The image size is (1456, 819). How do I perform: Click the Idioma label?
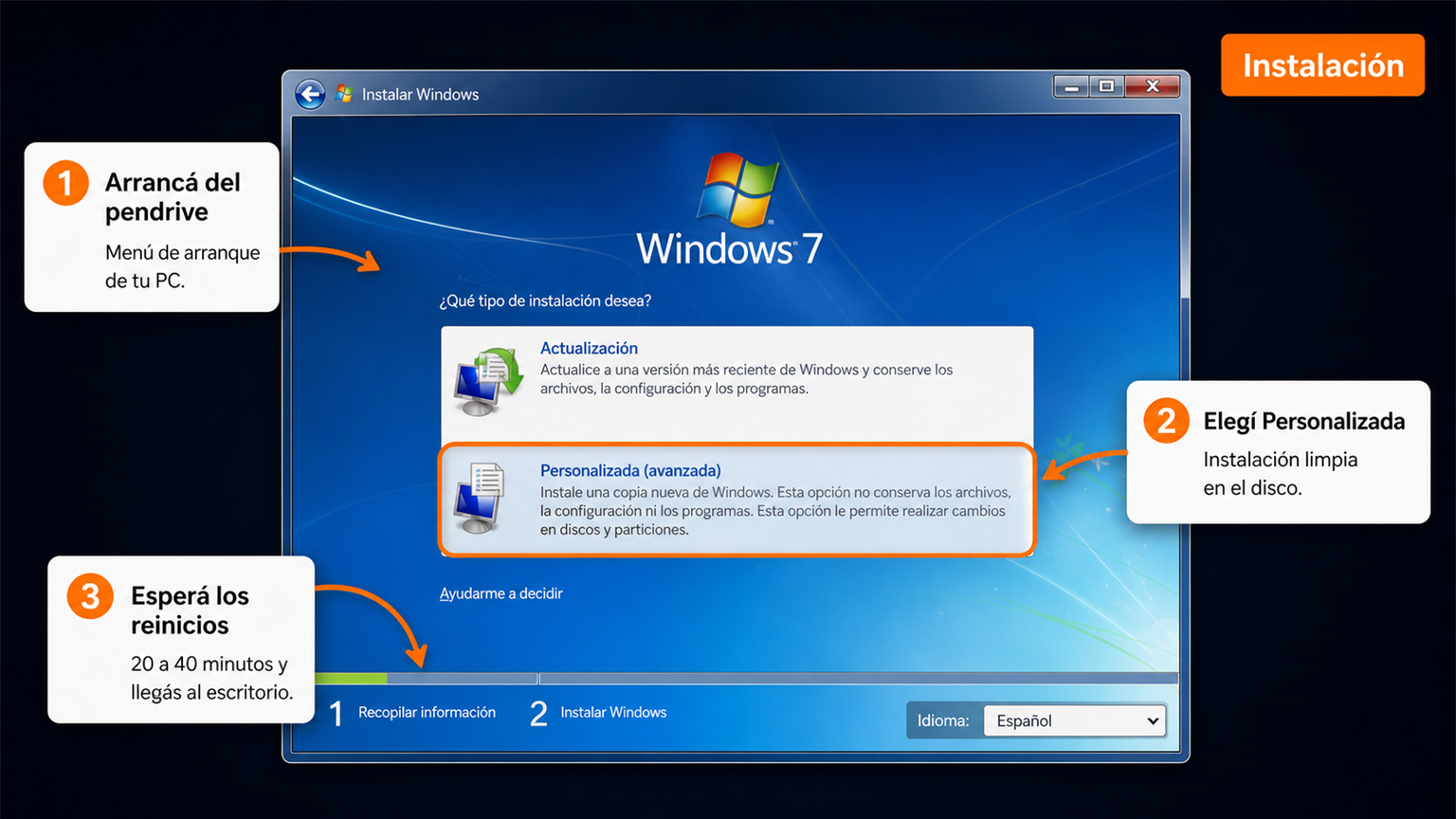(943, 720)
